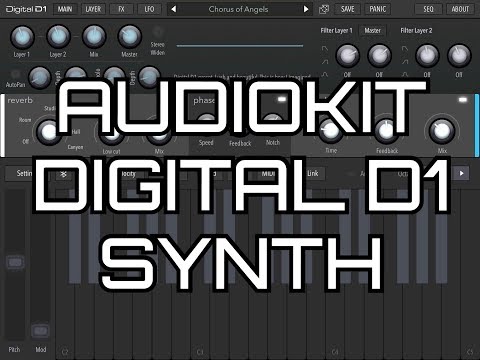Select the Room reverb type

tap(25, 120)
